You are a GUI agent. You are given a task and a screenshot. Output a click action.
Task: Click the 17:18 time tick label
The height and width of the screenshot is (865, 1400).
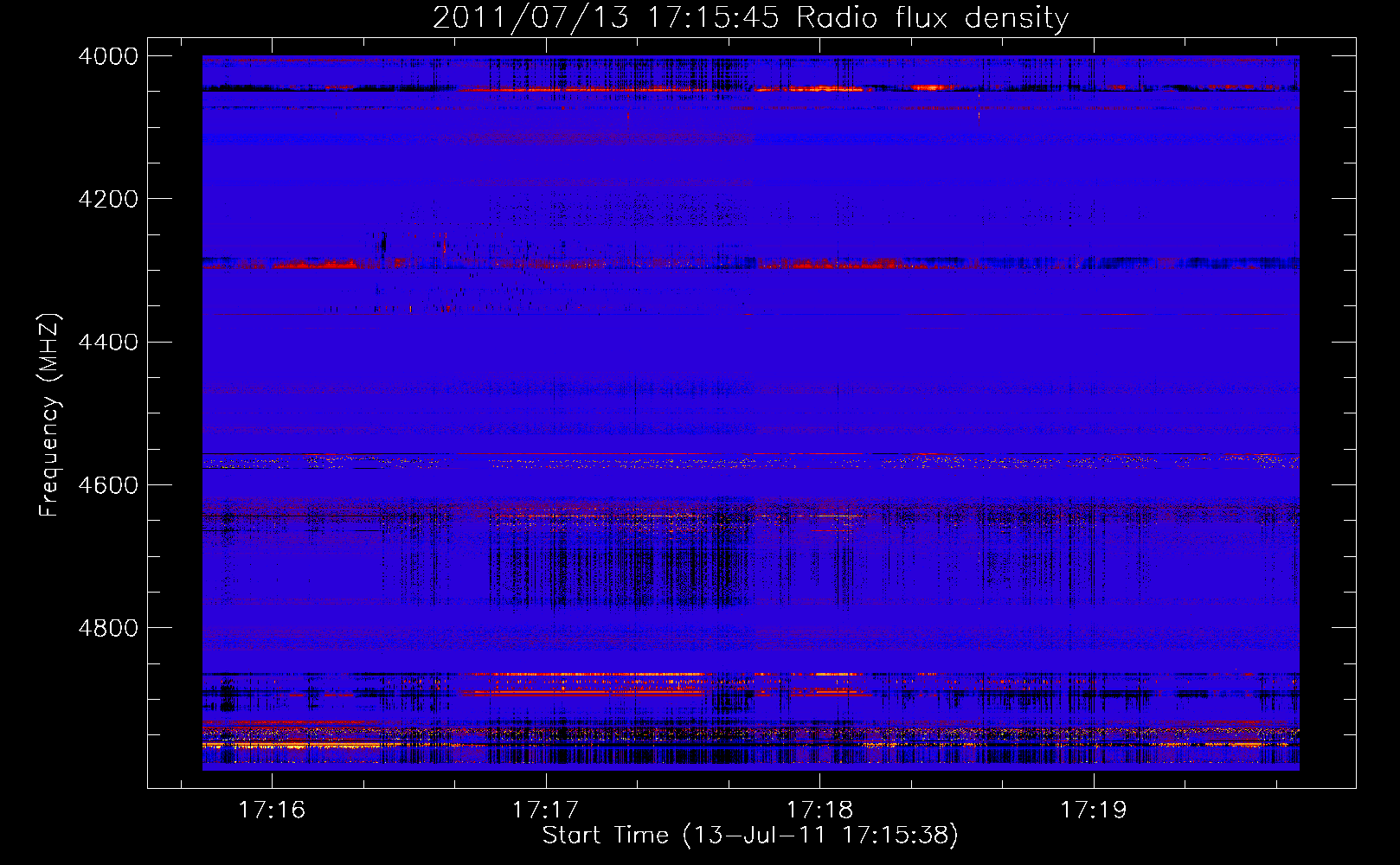tap(819, 810)
